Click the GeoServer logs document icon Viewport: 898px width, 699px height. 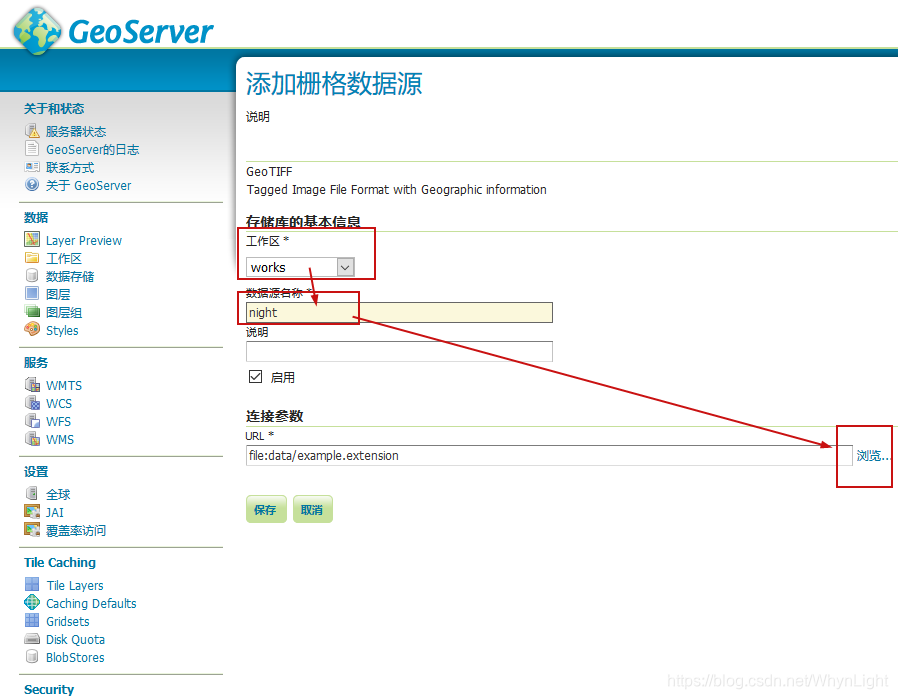[x=32, y=149]
